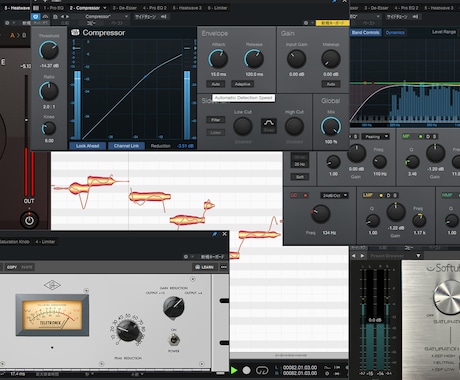The height and width of the screenshot is (380, 460).
Task: Click the sidechain Swap filter icon
Action: [269, 126]
